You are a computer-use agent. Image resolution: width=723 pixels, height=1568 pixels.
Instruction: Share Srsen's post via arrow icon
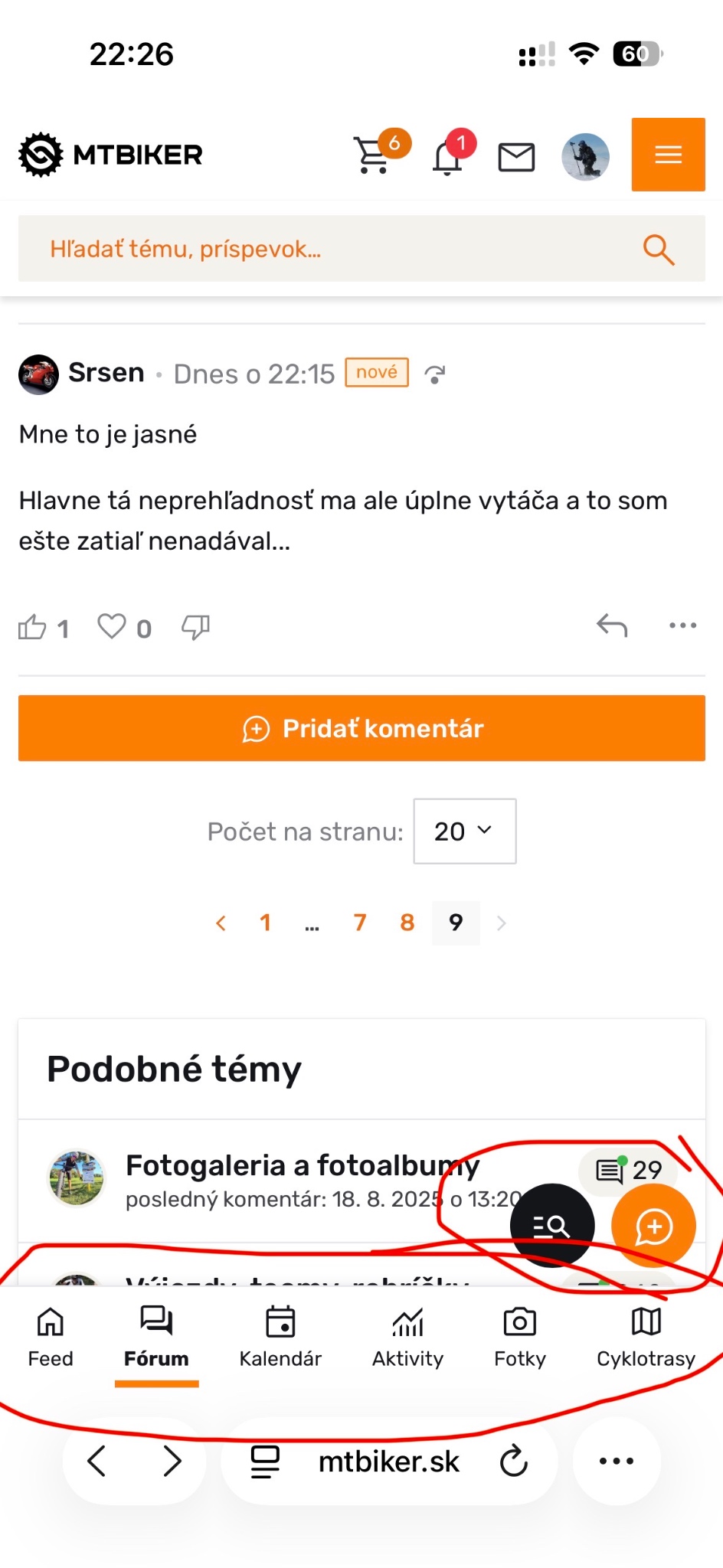(x=434, y=374)
